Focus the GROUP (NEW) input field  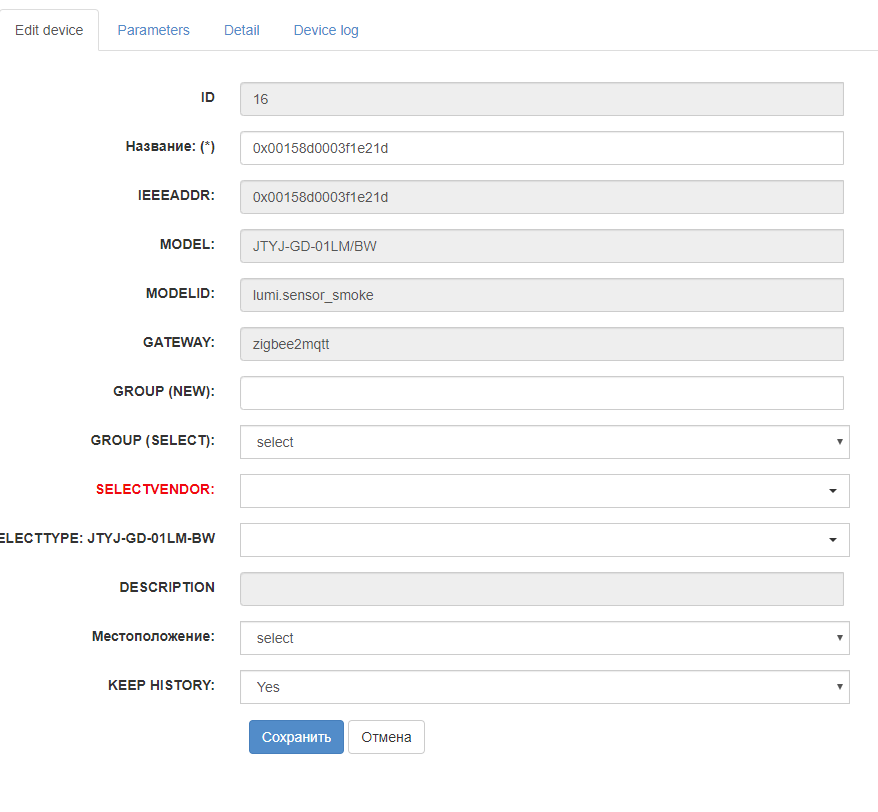[x=541, y=393]
